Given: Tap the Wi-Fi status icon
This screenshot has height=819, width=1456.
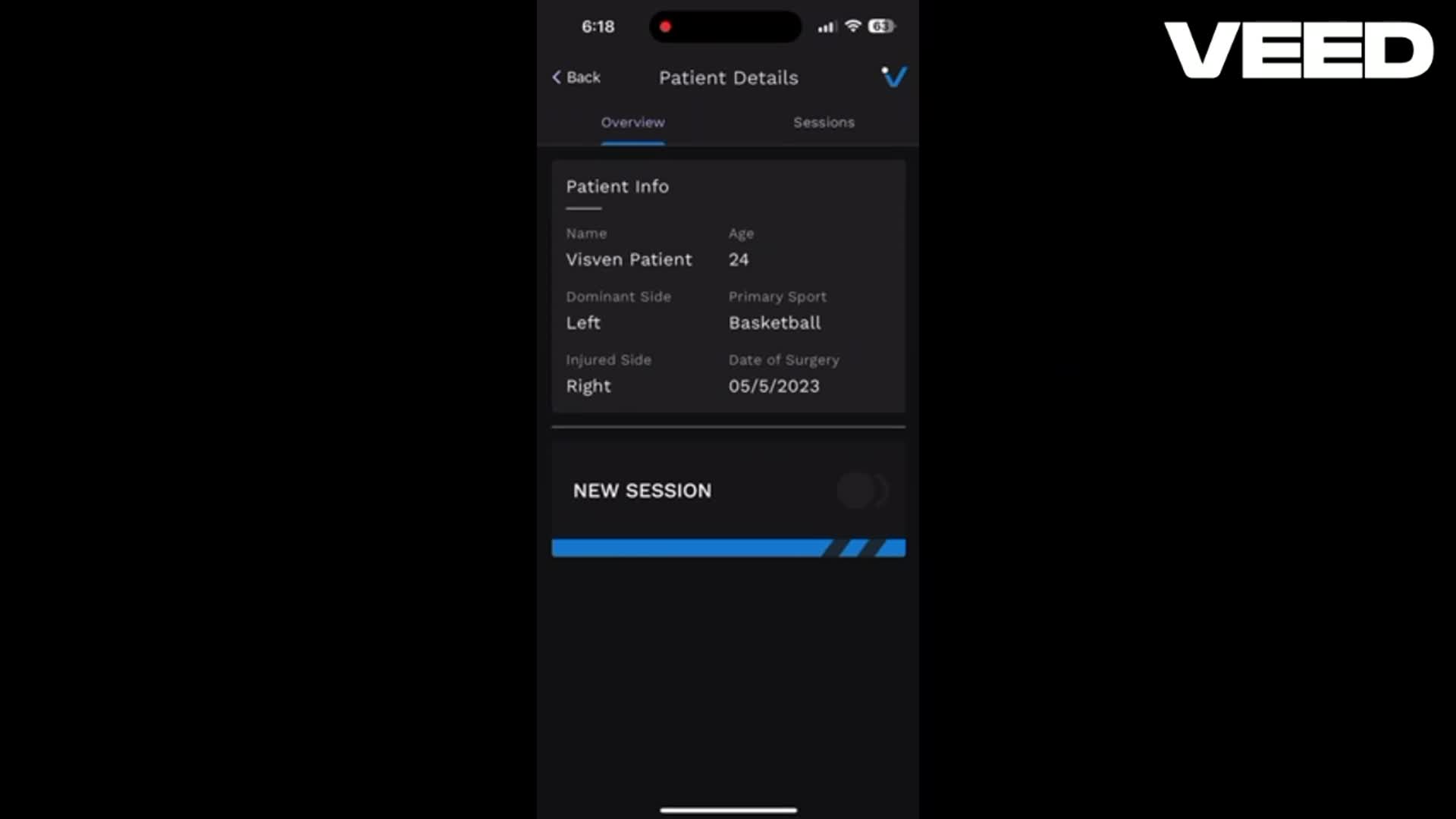Looking at the screenshot, I should click(852, 26).
